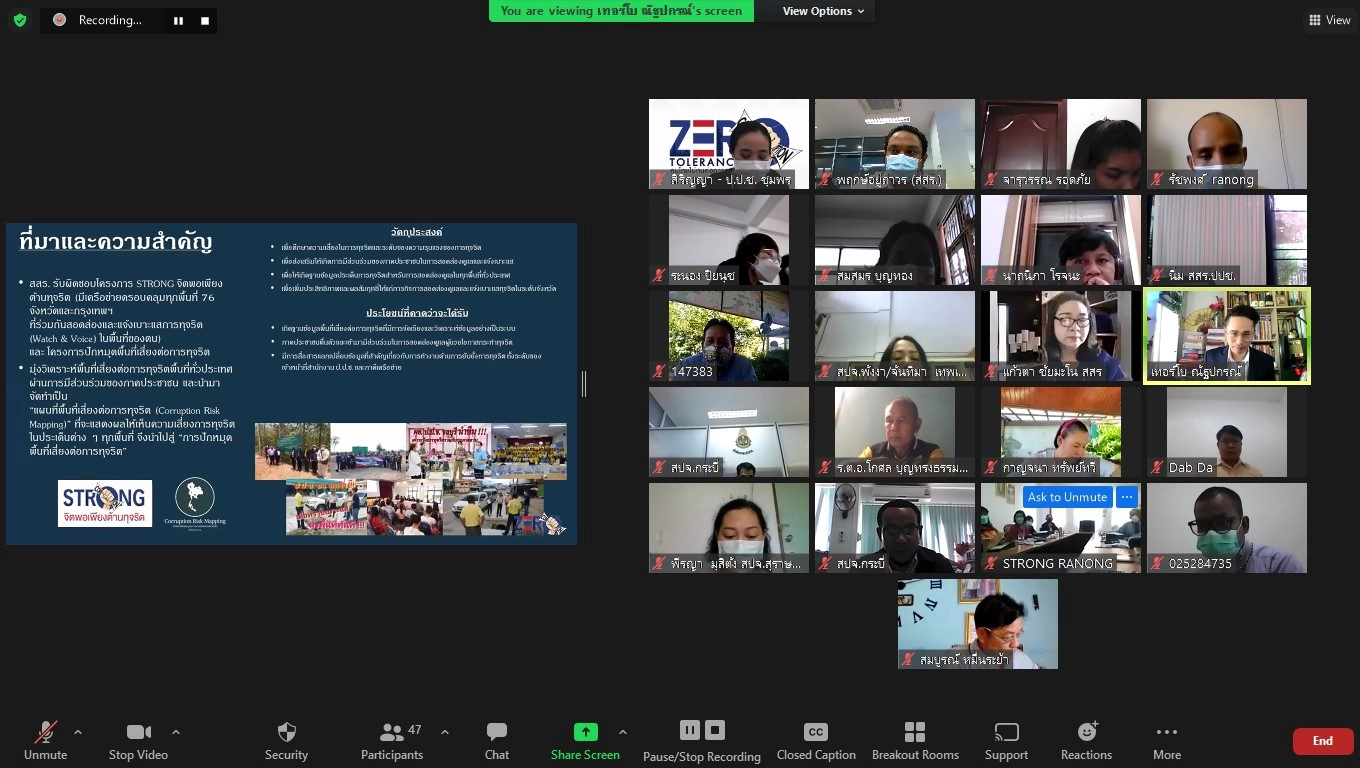Open the View layout menu
Viewport: 1360px width, 768px height.
1329,20
